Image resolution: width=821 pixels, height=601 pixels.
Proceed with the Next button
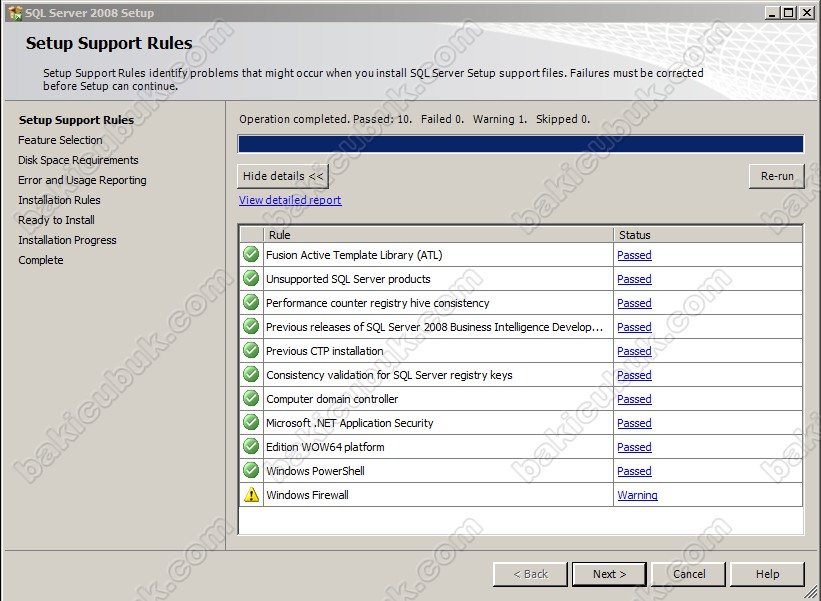609,574
